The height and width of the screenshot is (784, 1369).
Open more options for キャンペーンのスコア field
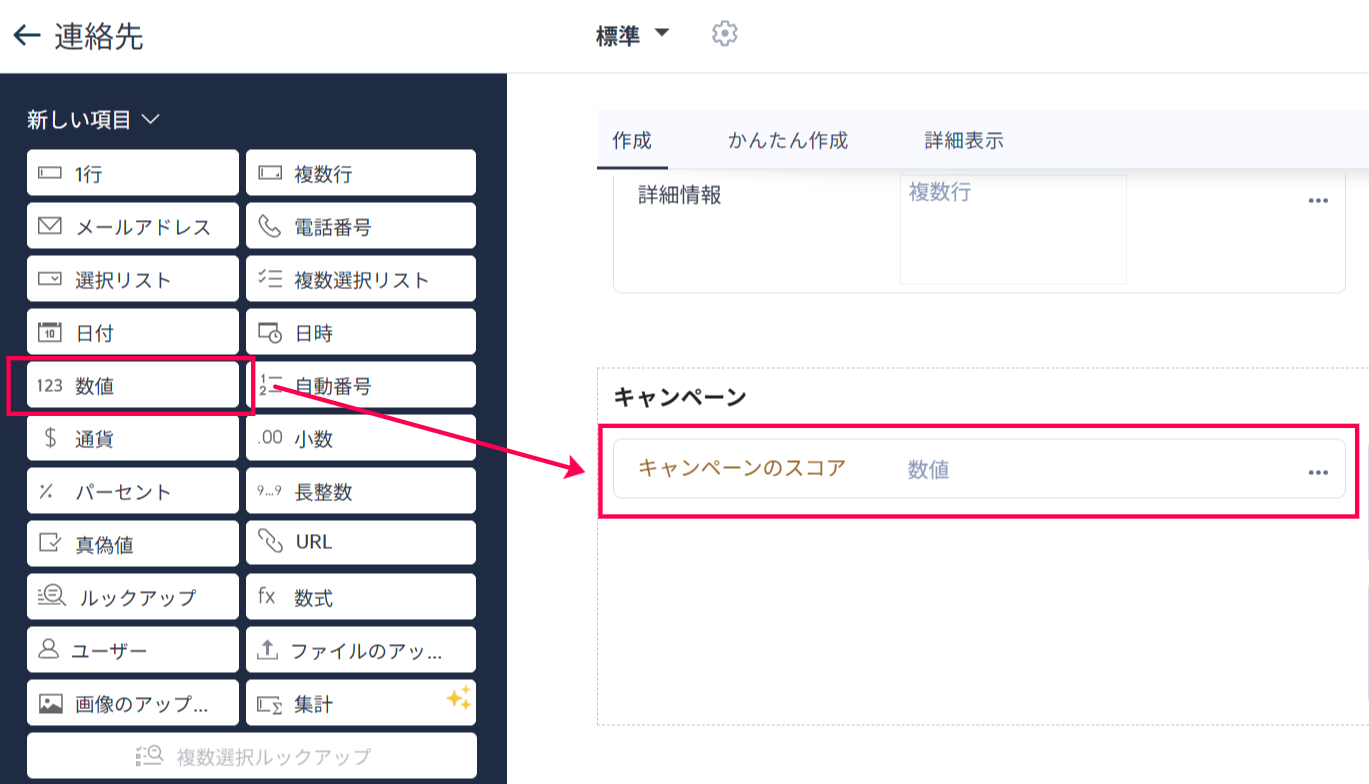click(x=1318, y=472)
